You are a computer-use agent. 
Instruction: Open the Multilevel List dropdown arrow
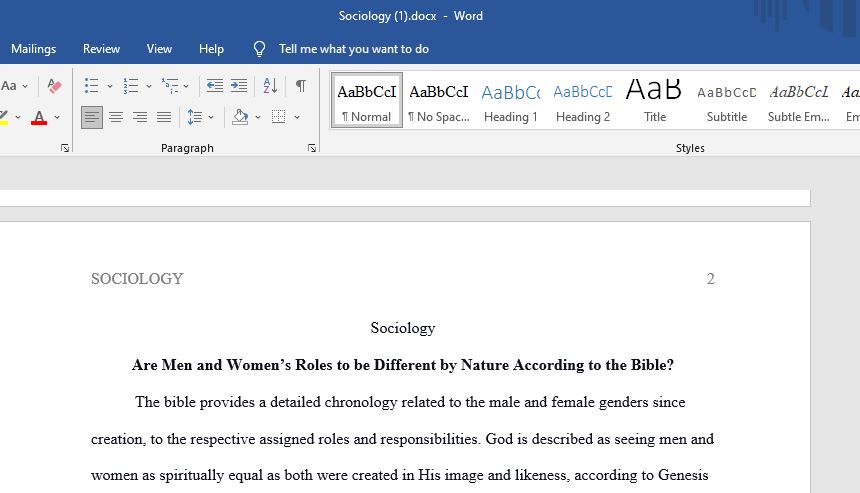point(186,86)
